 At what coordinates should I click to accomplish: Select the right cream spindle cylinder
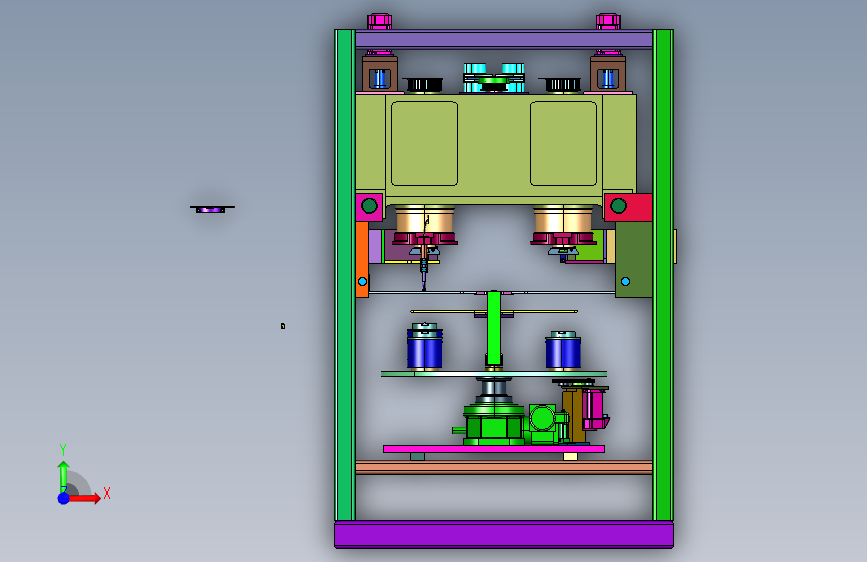(x=563, y=220)
